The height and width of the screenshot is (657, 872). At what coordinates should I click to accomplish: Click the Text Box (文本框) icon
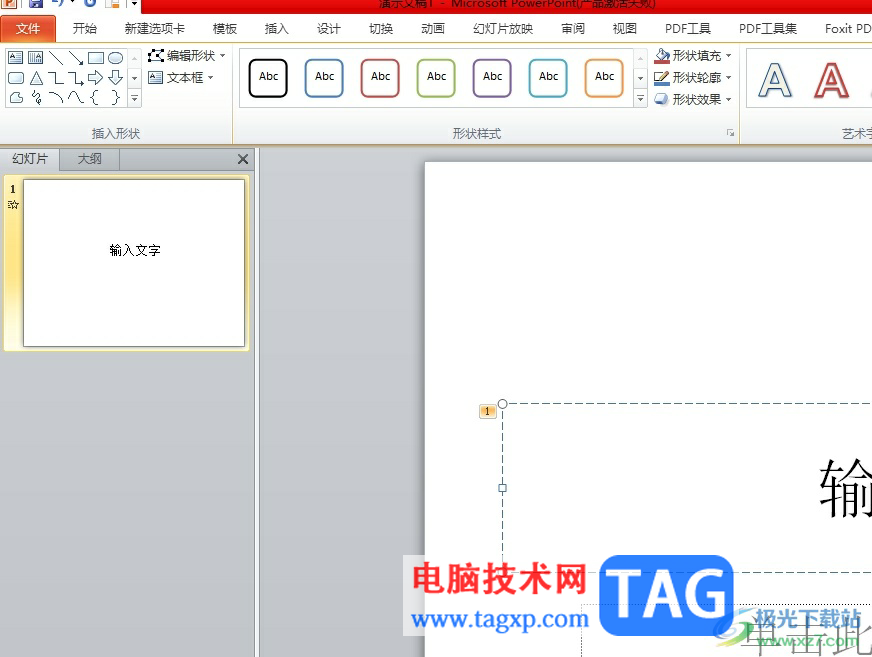[x=156, y=77]
